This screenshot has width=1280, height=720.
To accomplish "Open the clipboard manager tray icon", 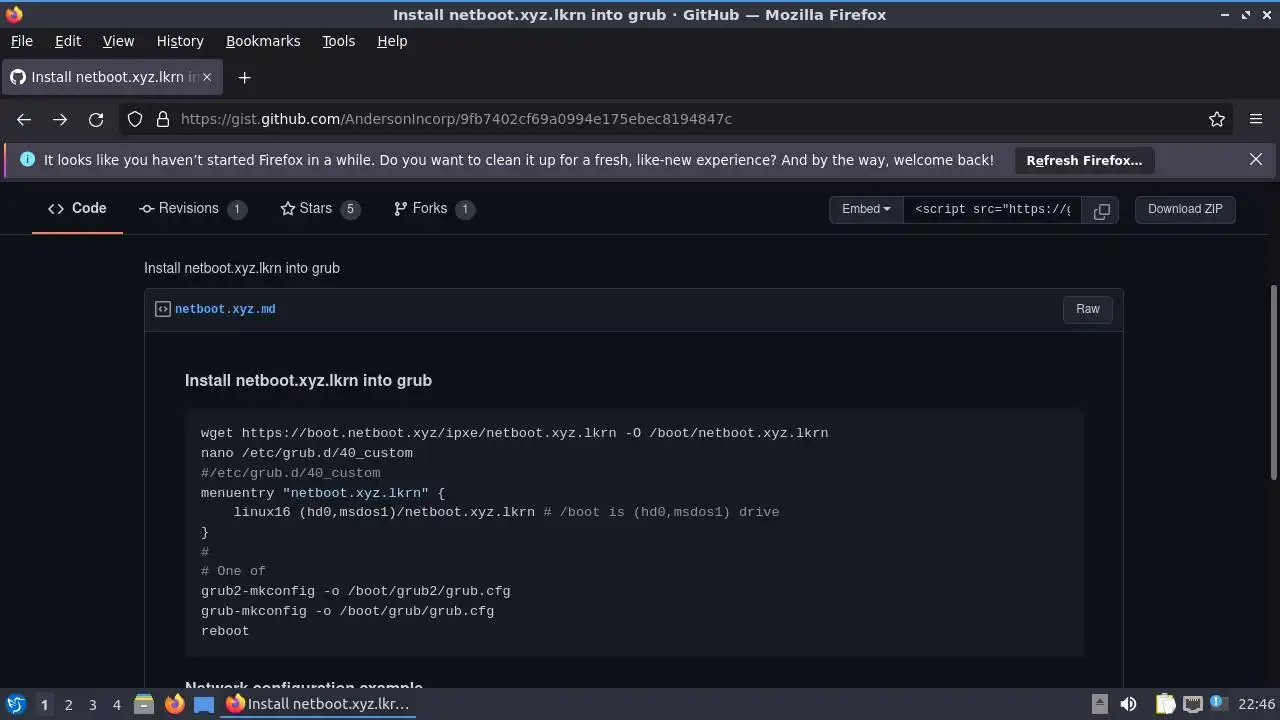I will click(x=1165, y=704).
